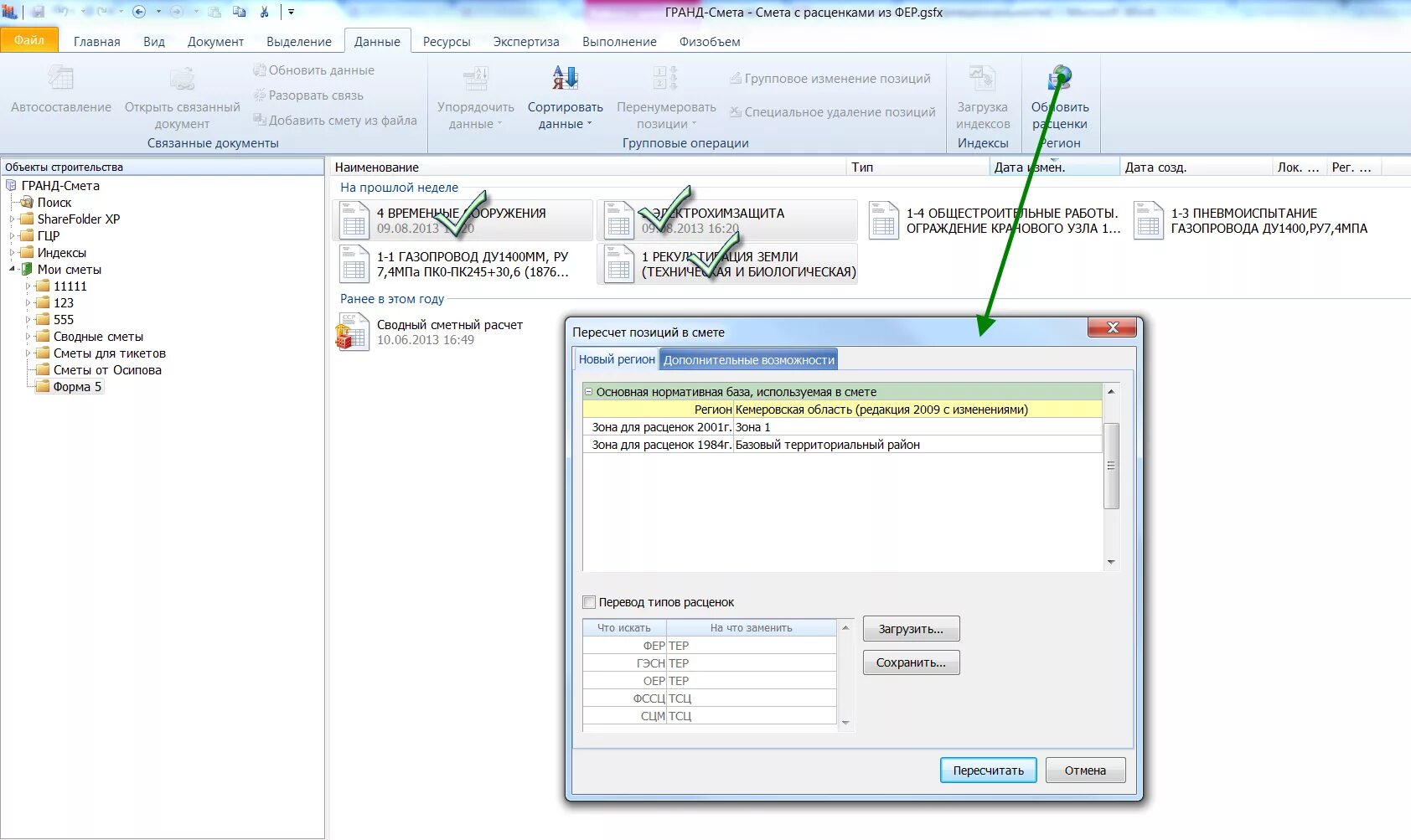This screenshot has height=840, width=1411.
Task: Click Специальное удаление позиций
Action: (832, 112)
